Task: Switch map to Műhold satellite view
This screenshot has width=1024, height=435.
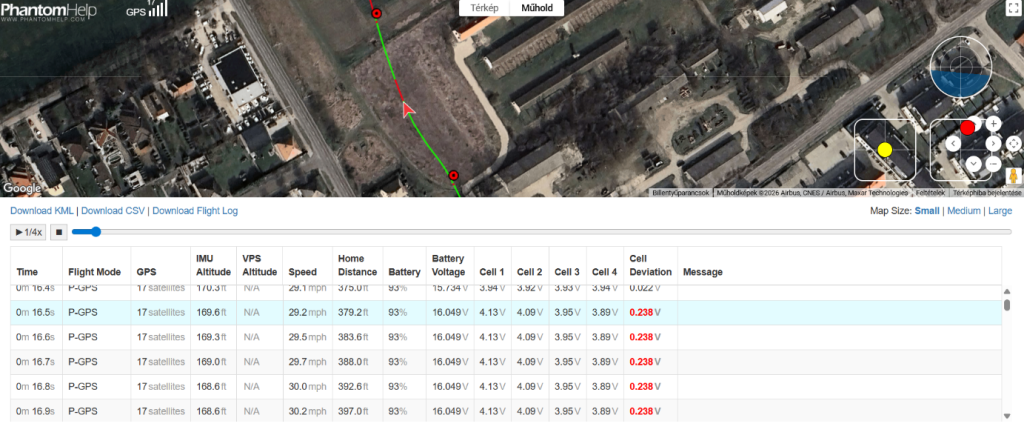Action: [x=537, y=8]
